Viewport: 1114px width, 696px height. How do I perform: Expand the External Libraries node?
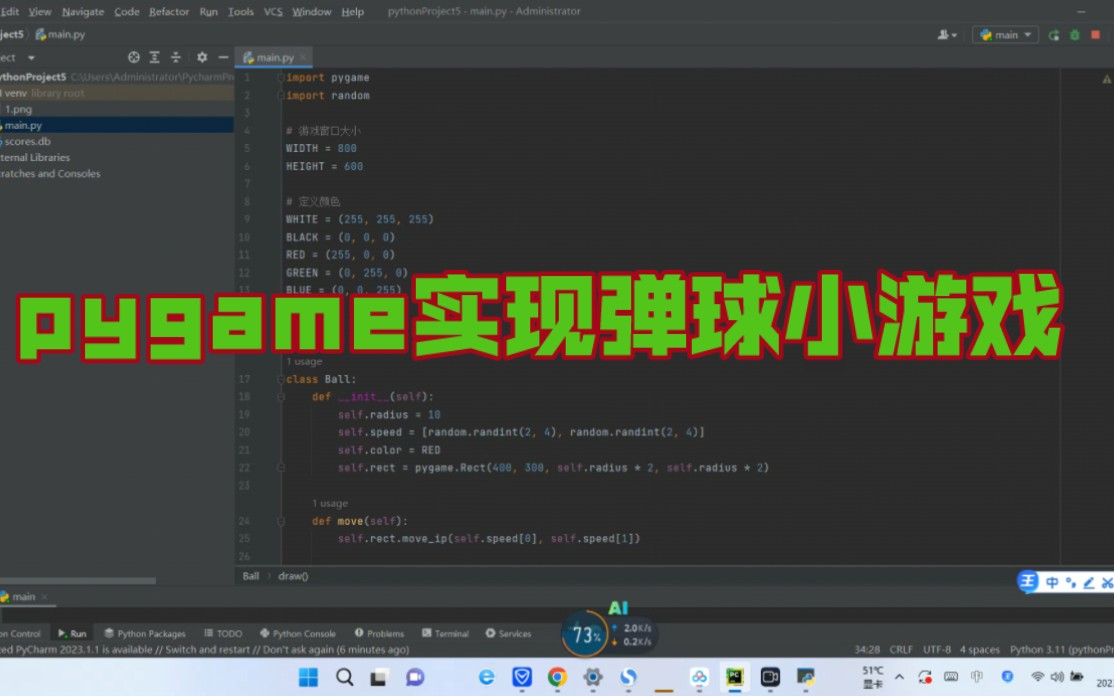tap(37, 157)
